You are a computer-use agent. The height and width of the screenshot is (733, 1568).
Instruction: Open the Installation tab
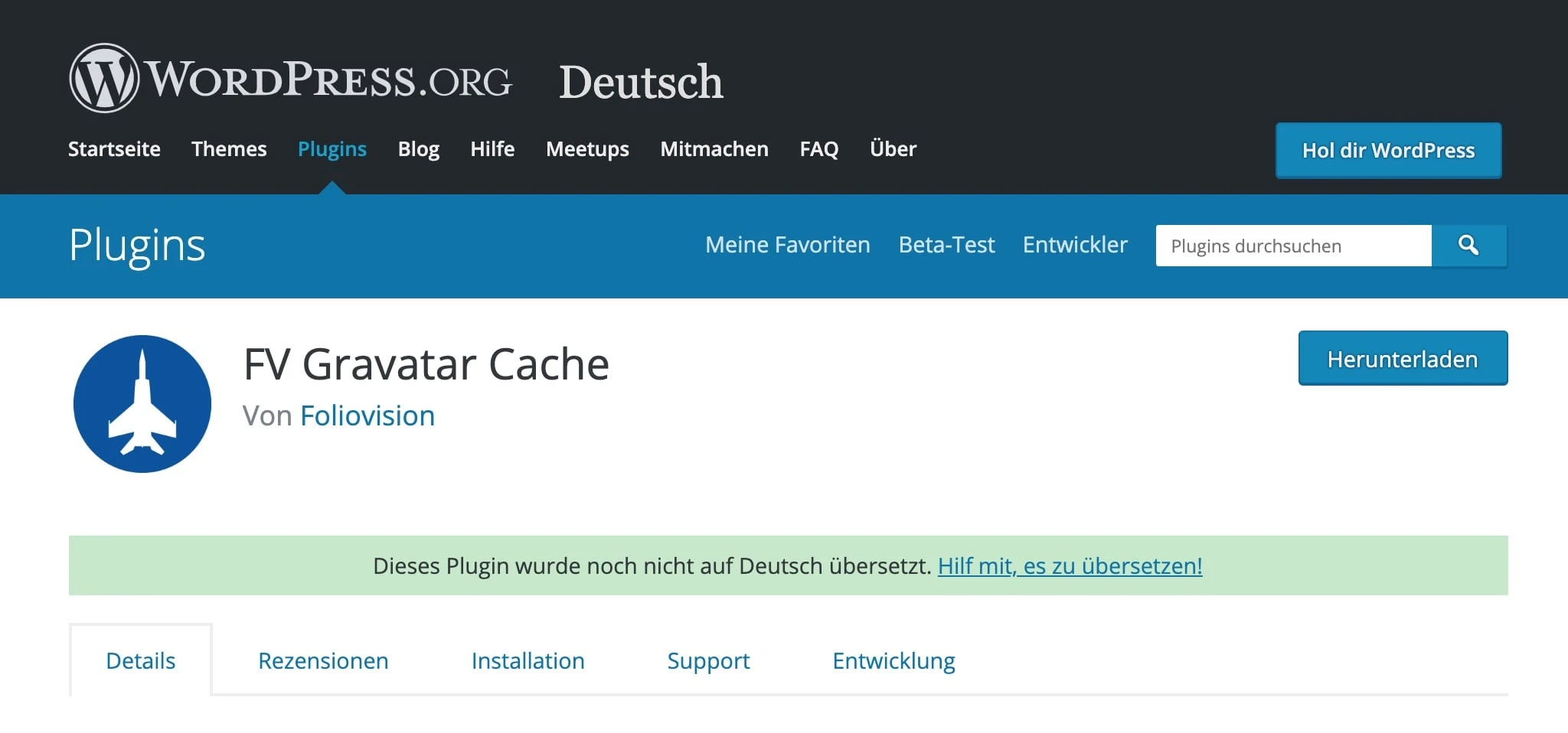528,660
